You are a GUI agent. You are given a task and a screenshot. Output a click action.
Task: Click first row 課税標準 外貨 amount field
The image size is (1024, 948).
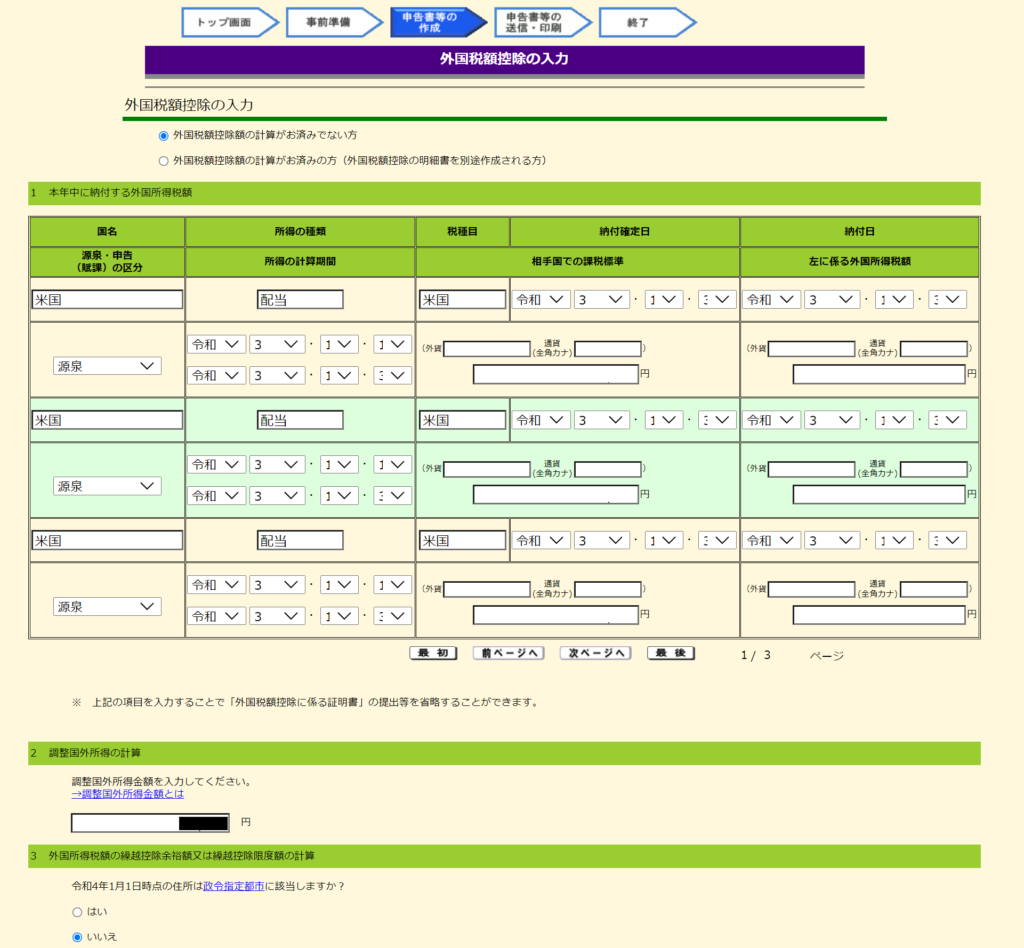pyautogui.click(x=487, y=349)
